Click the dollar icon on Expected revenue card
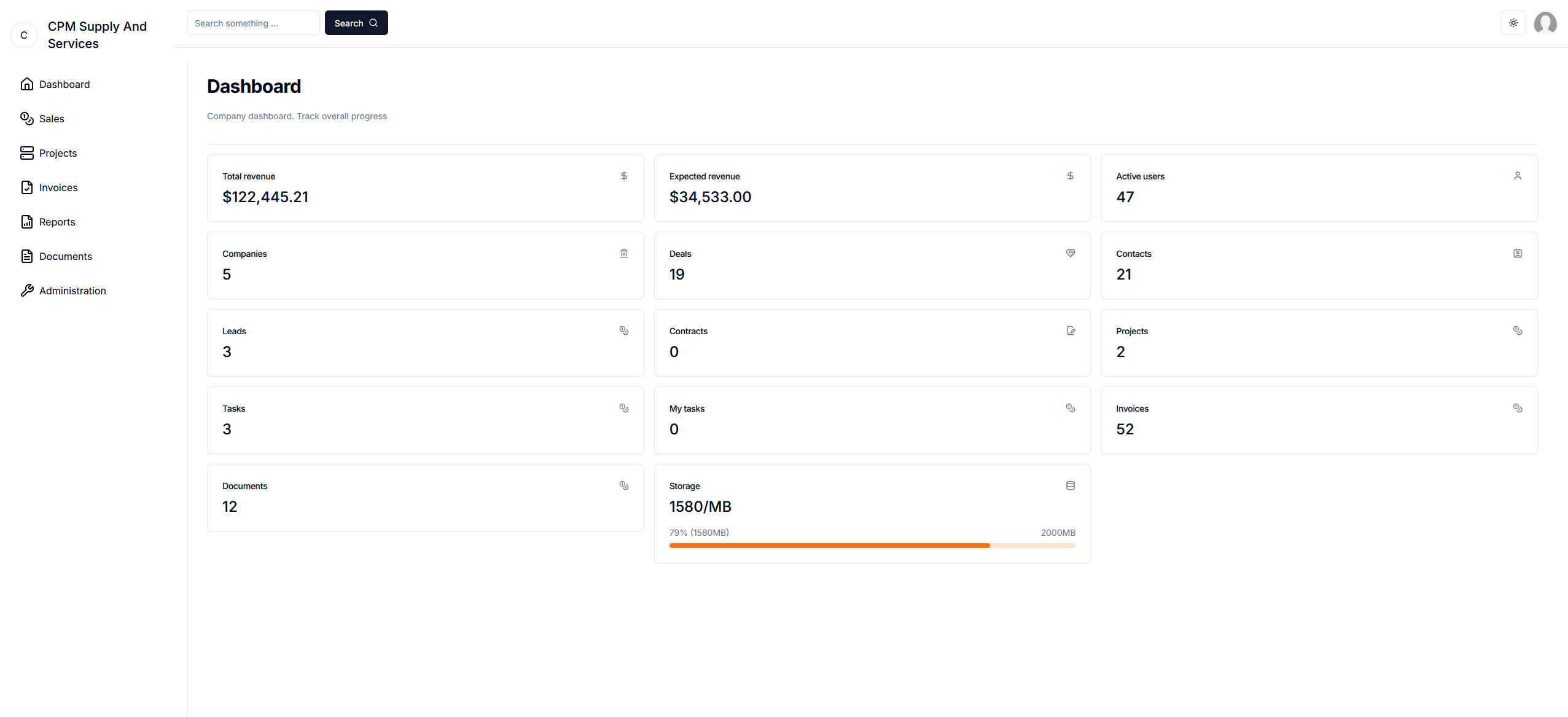 [x=1071, y=176]
